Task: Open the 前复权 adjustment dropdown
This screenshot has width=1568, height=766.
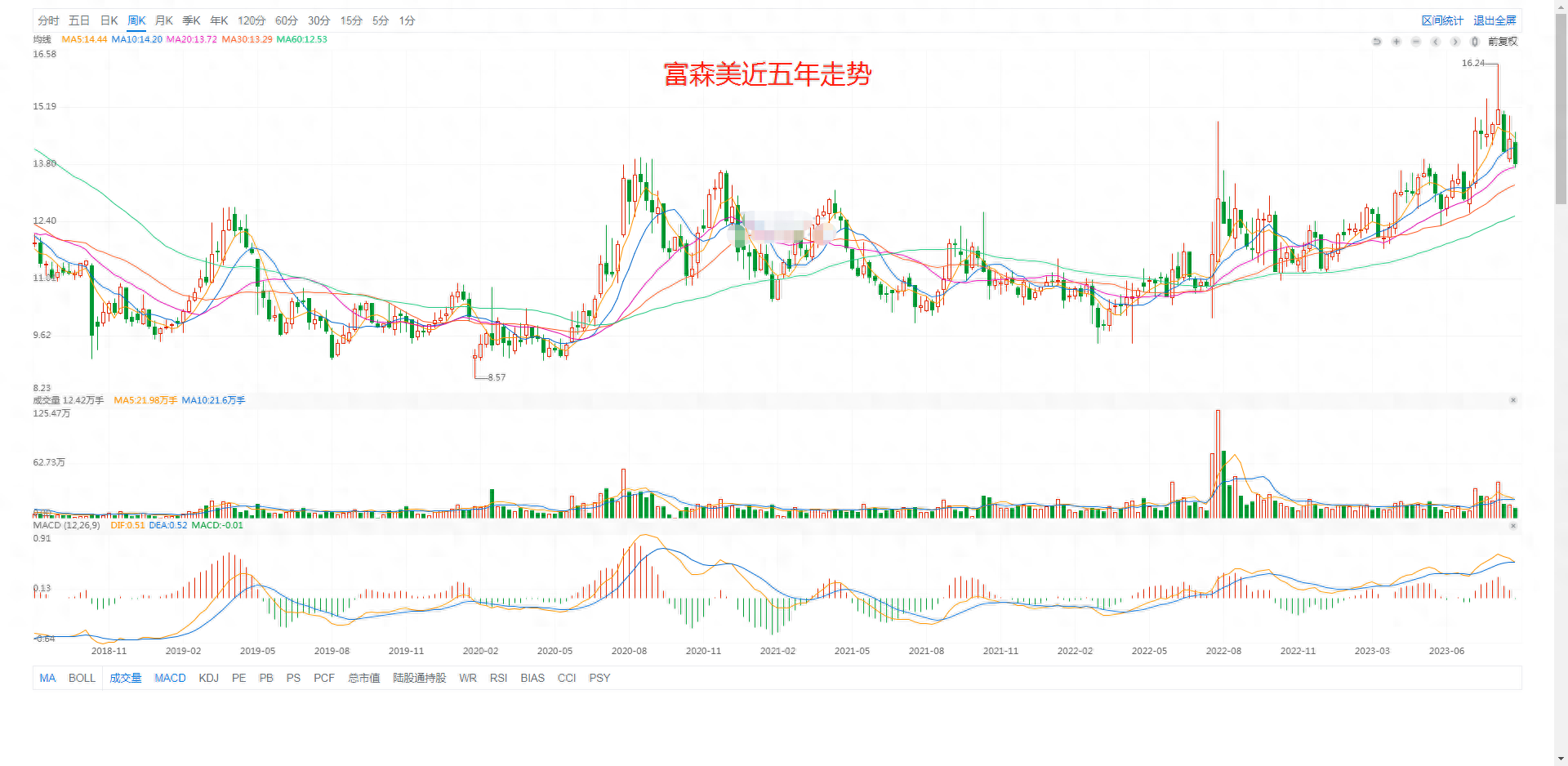Action: pos(1503,42)
